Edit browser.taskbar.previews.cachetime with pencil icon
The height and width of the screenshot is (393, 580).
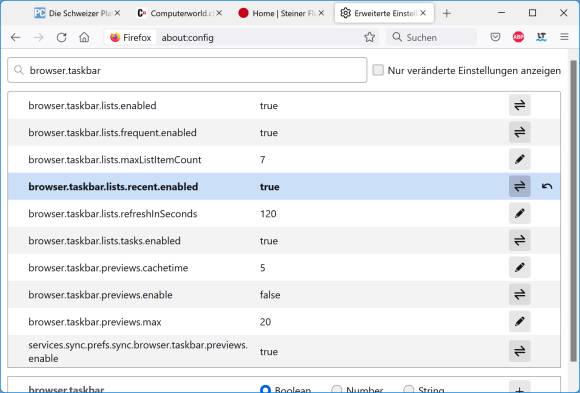519,268
